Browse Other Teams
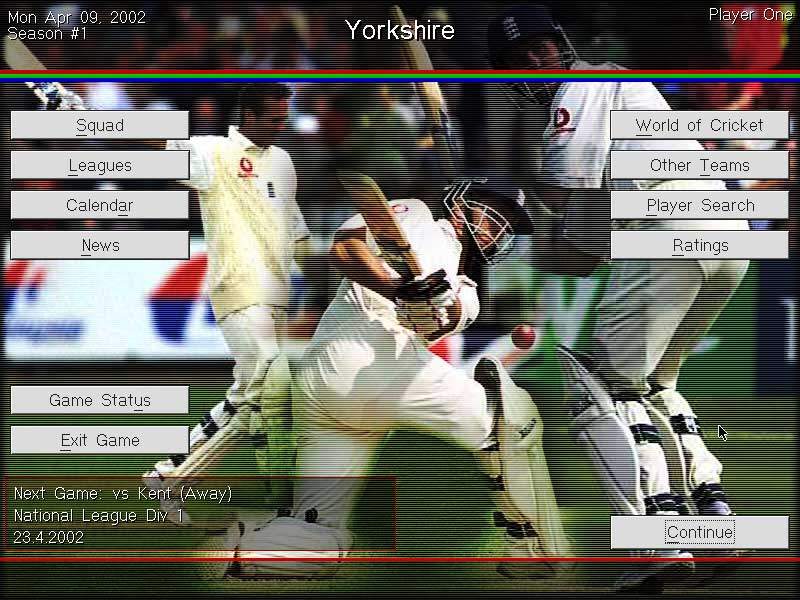The width and height of the screenshot is (800, 600). click(699, 165)
